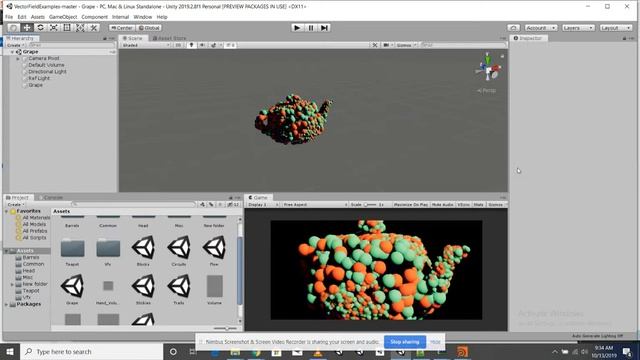Step one frame forward
Image resolution: width=640 pixels, height=360 pixels.
(324, 27)
